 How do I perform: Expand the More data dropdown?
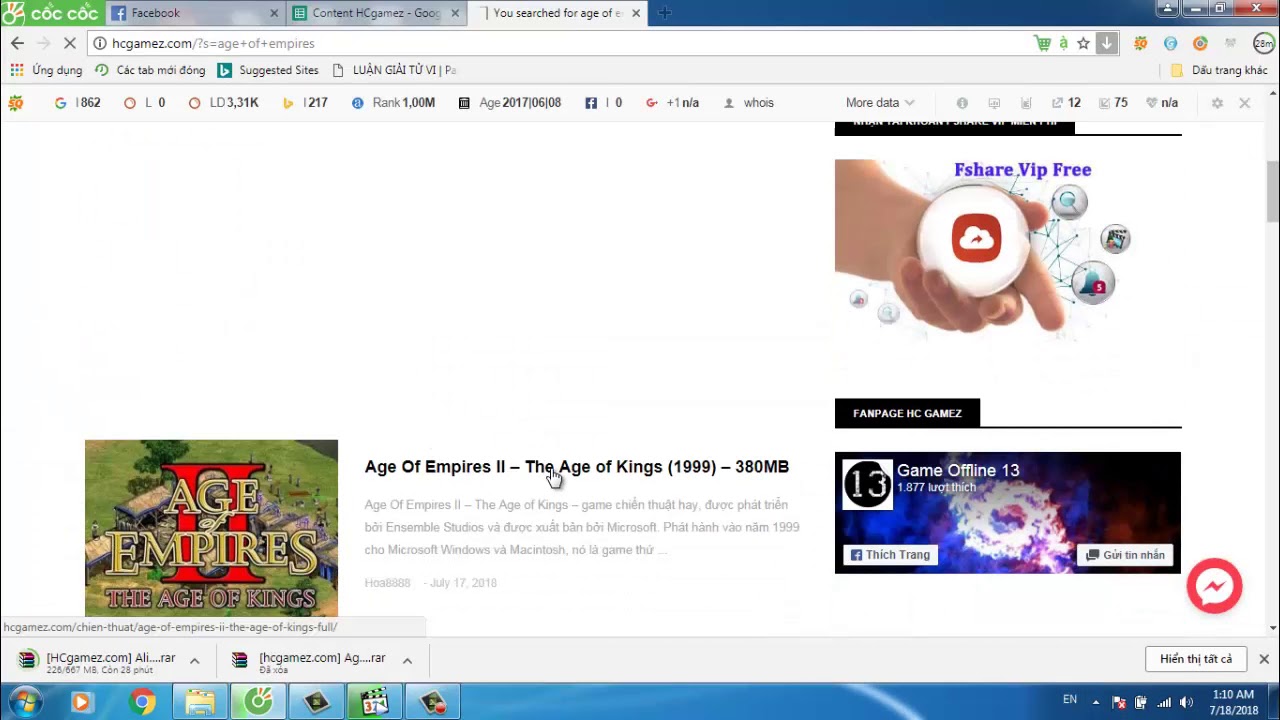tap(880, 103)
